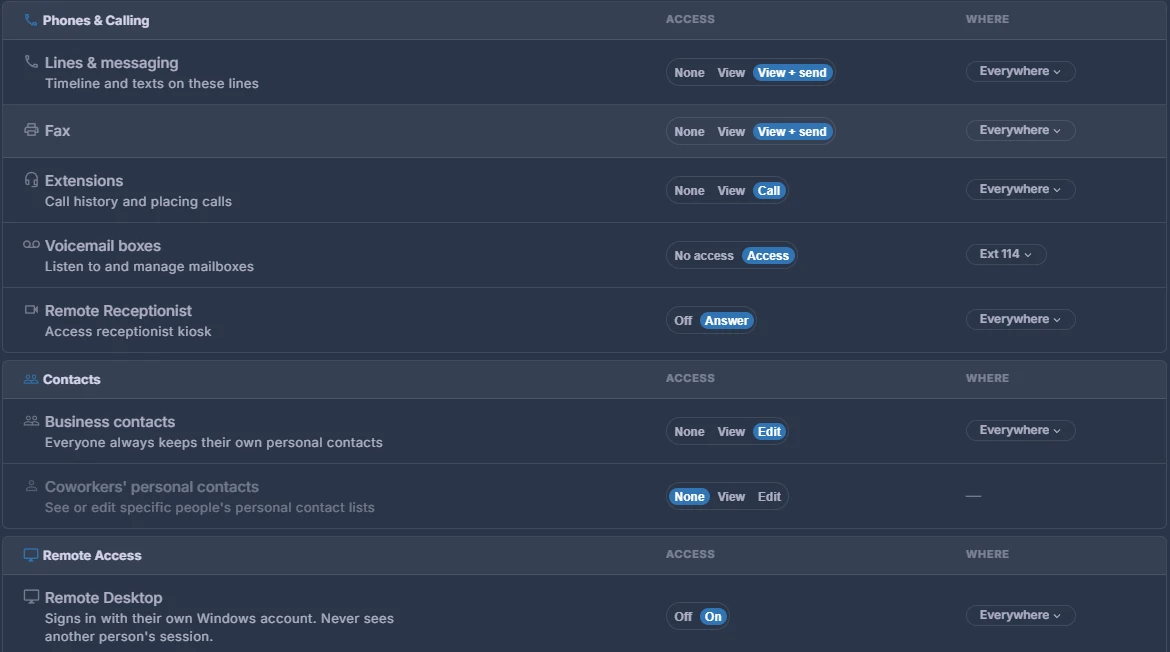Image resolution: width=1170 pixels, height=652 pixels.
Task: Select Edit access for Business contacts
Action: 769,431
